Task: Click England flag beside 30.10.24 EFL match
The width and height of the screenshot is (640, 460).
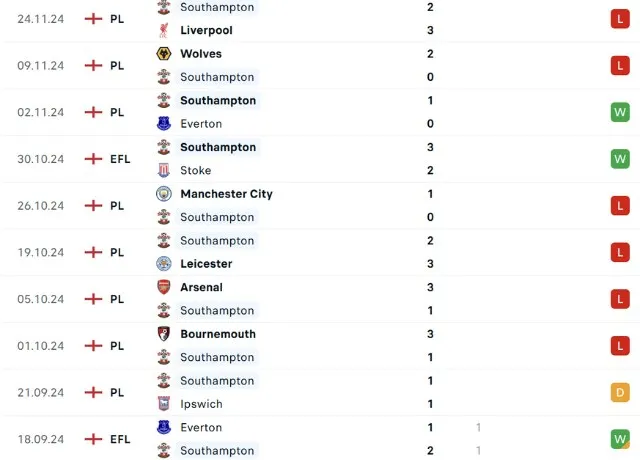Action: [94, 159]
